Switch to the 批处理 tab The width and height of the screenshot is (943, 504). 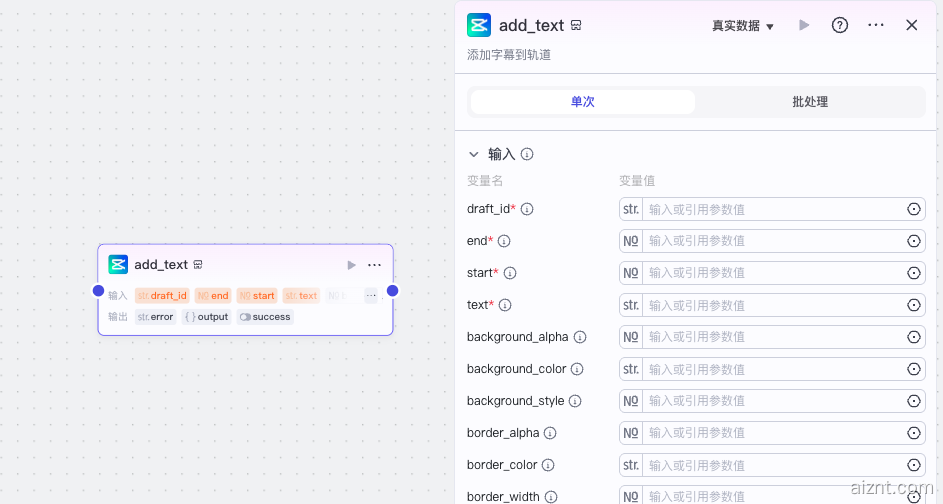[x=810, y=102]
